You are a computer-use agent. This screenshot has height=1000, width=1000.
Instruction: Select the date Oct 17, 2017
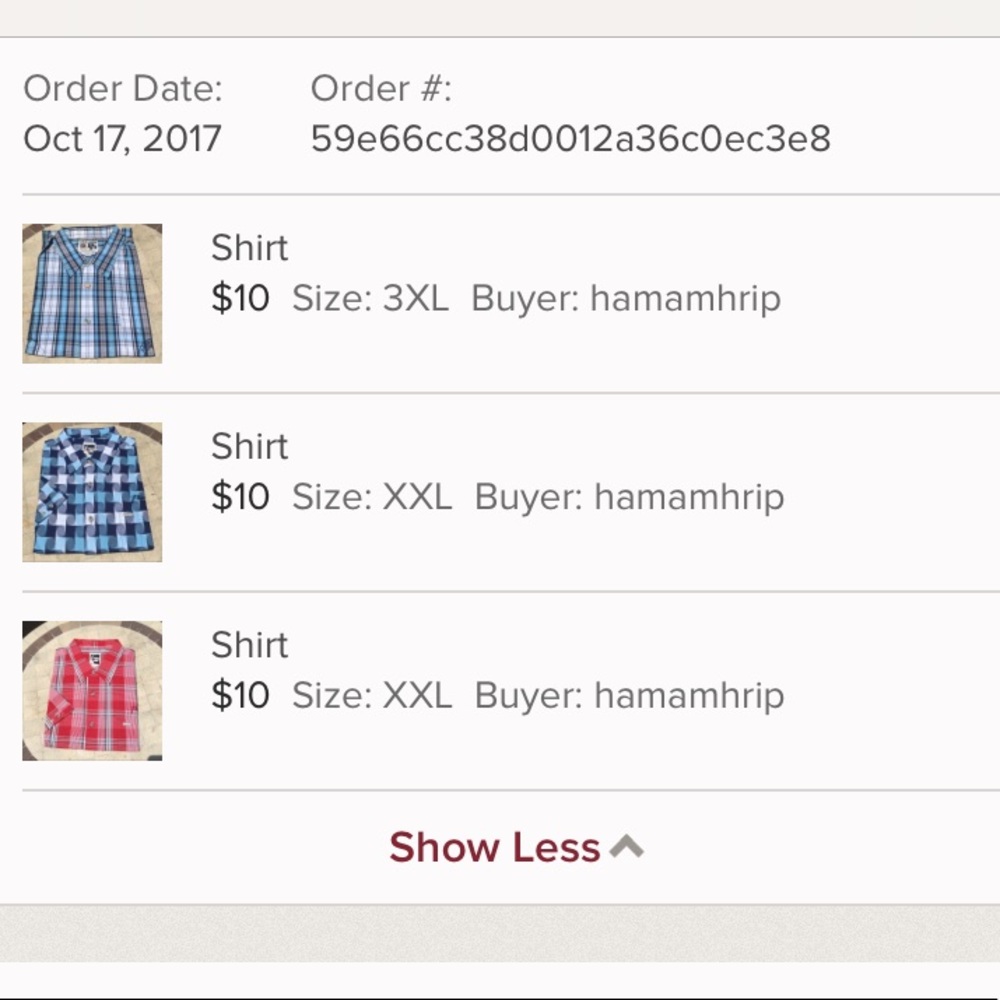tap(121, 139)
